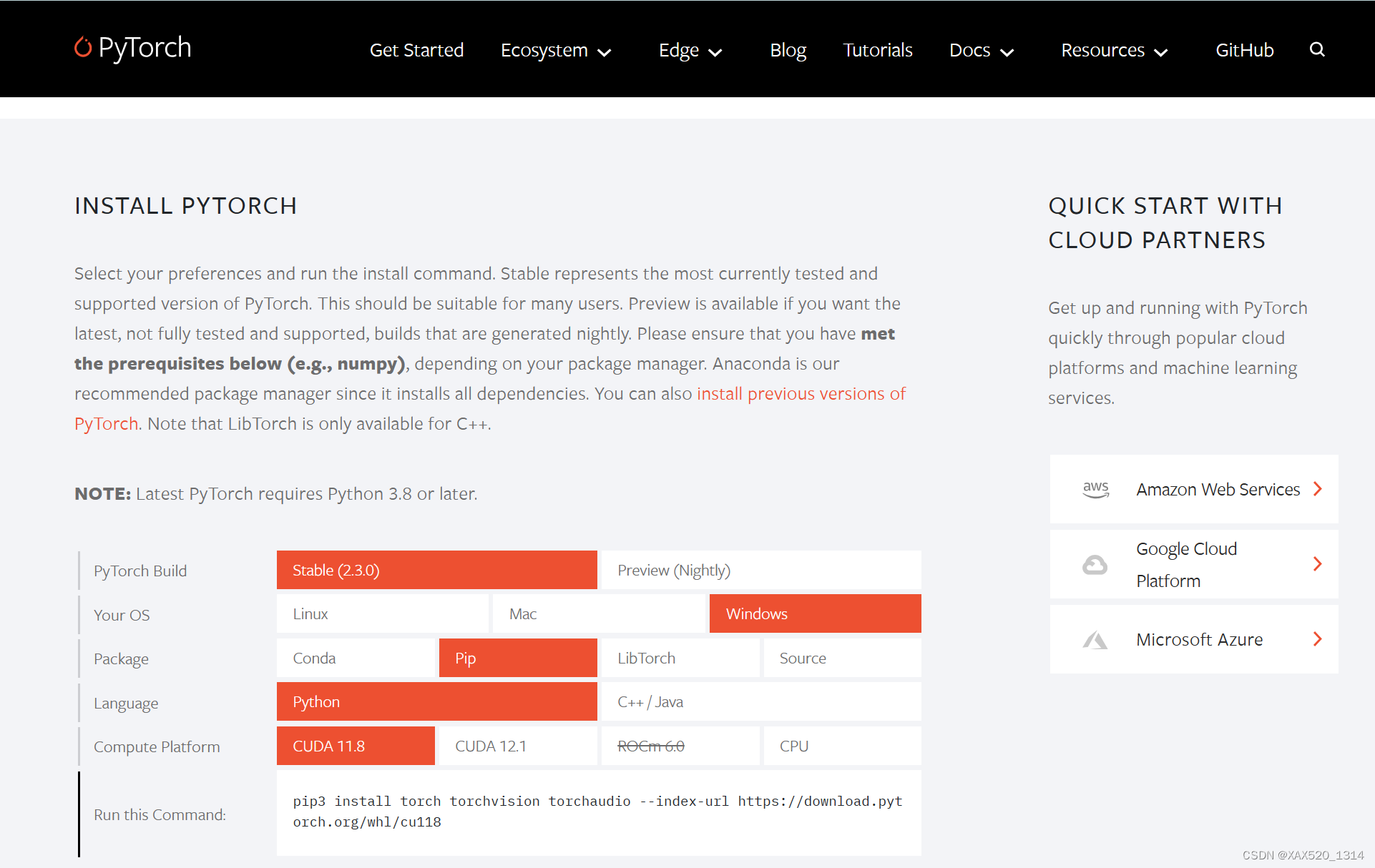The width and height of the screenshot is (1375, 868).
Task: Click the pip3 install command text
Action: pyautogui.click(x=597, y=812)
